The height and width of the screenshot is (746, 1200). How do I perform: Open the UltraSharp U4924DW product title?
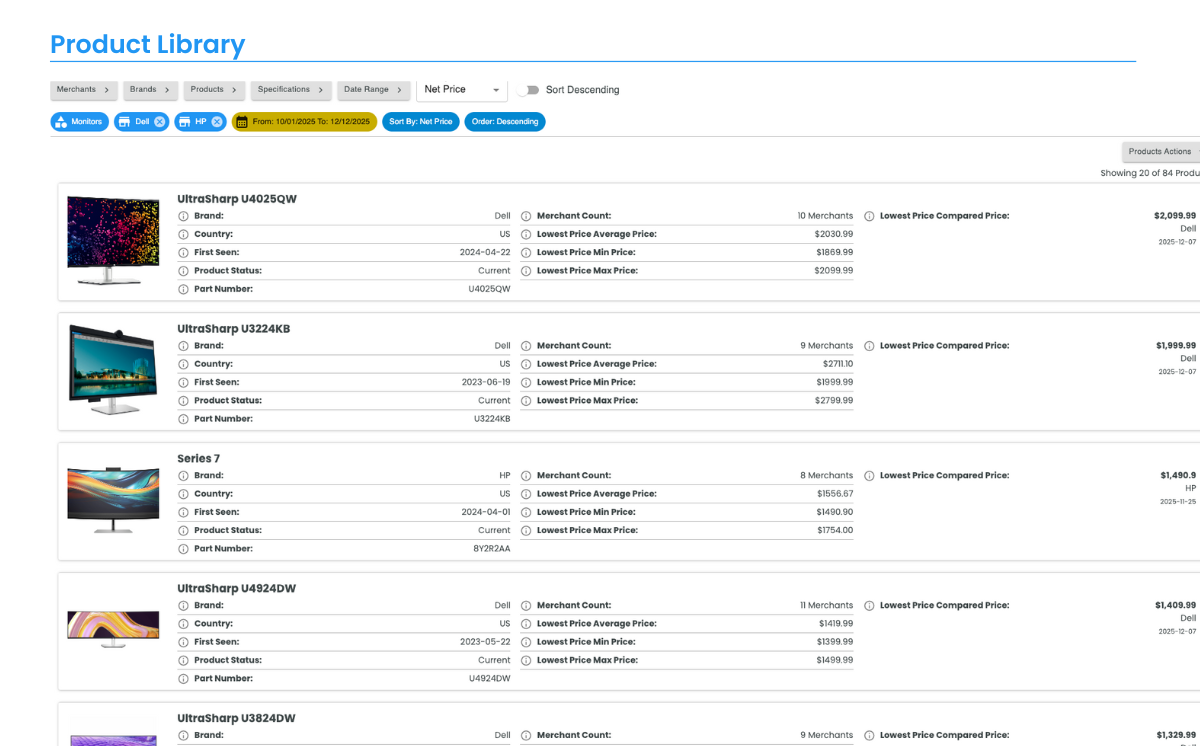(x=236, y=589)
